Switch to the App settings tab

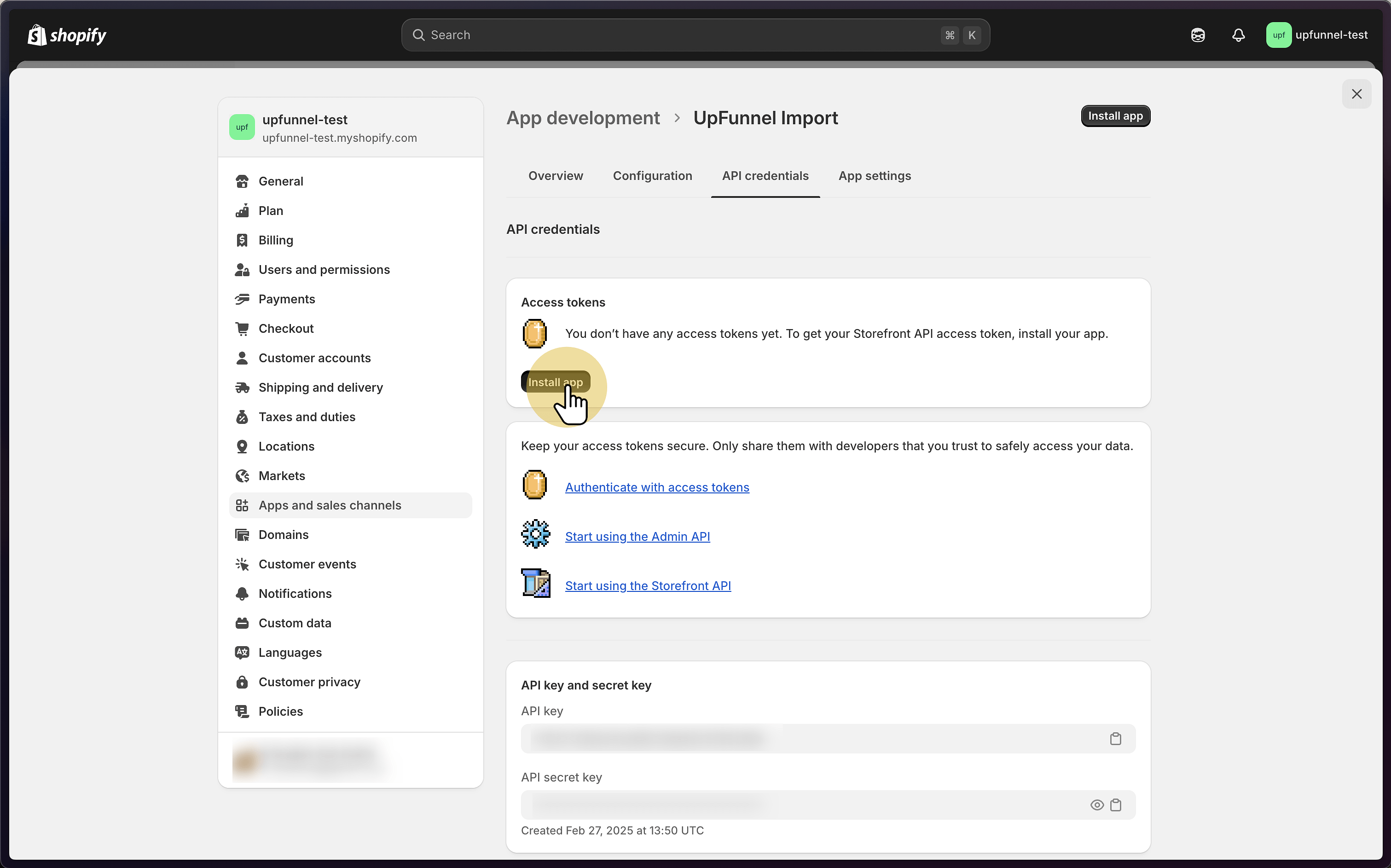coord(875,176)
